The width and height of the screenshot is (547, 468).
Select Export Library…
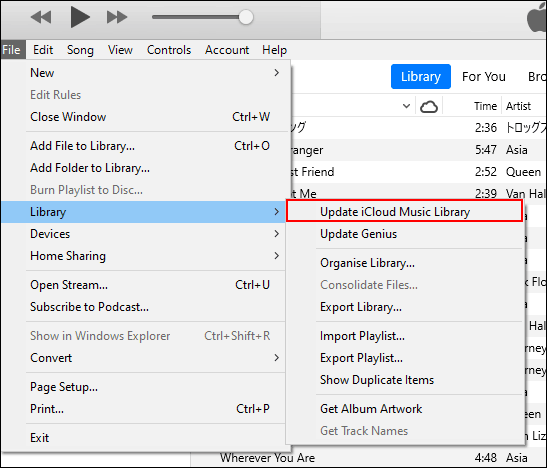click(404, 307)
